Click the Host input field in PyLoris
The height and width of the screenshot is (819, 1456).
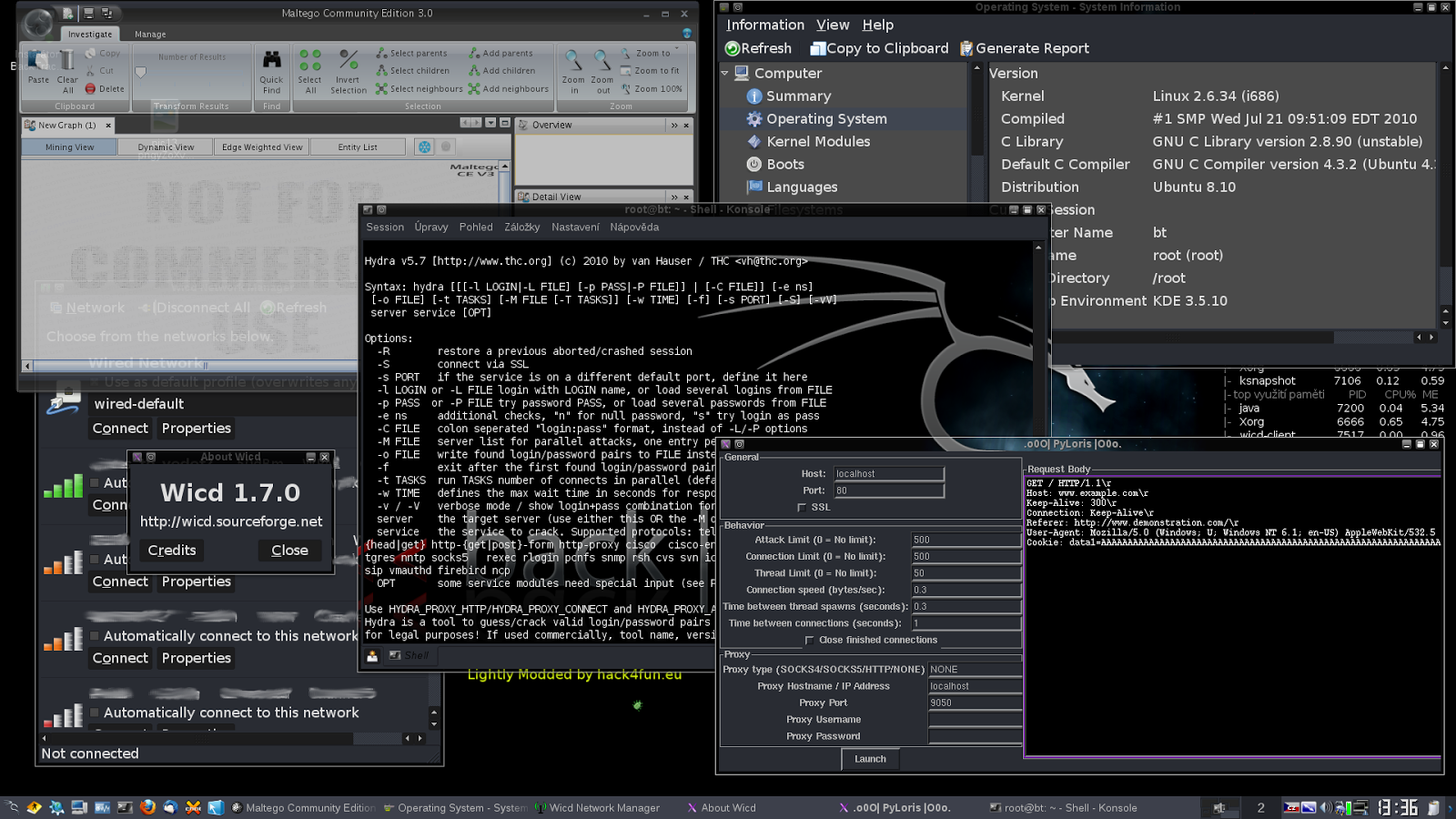click(x=889, y=473)
